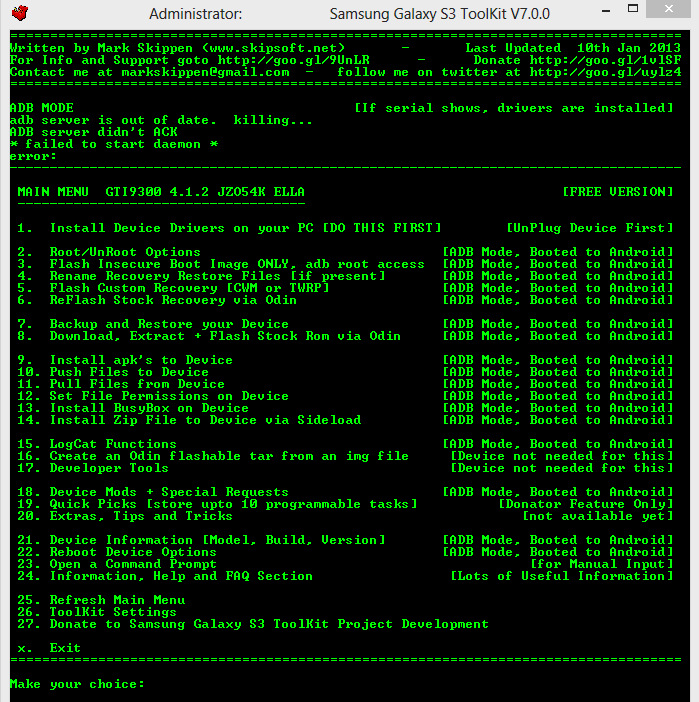Image resolution: width=699 pixels, height=702 pixels.
Task: Close the Samsung Galaxy S3 ToolKit window
Action: pyautogui.click(x=669, y=9)
